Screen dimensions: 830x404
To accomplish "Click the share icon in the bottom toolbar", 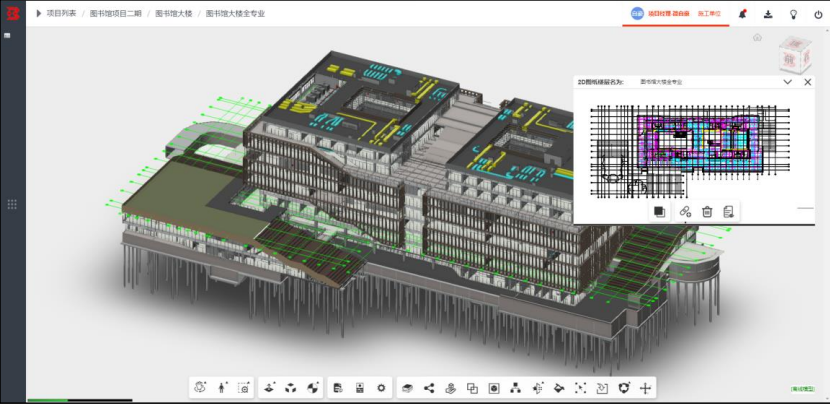I will pyautogui.click(x=429, y=388).
